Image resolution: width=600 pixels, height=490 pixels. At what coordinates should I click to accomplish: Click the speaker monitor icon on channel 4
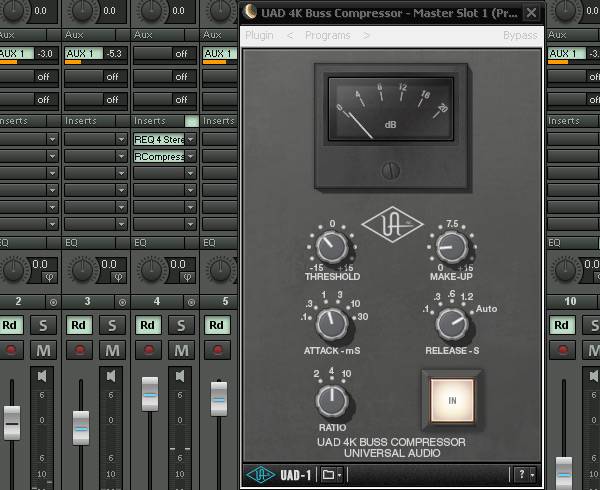(180, 376)
